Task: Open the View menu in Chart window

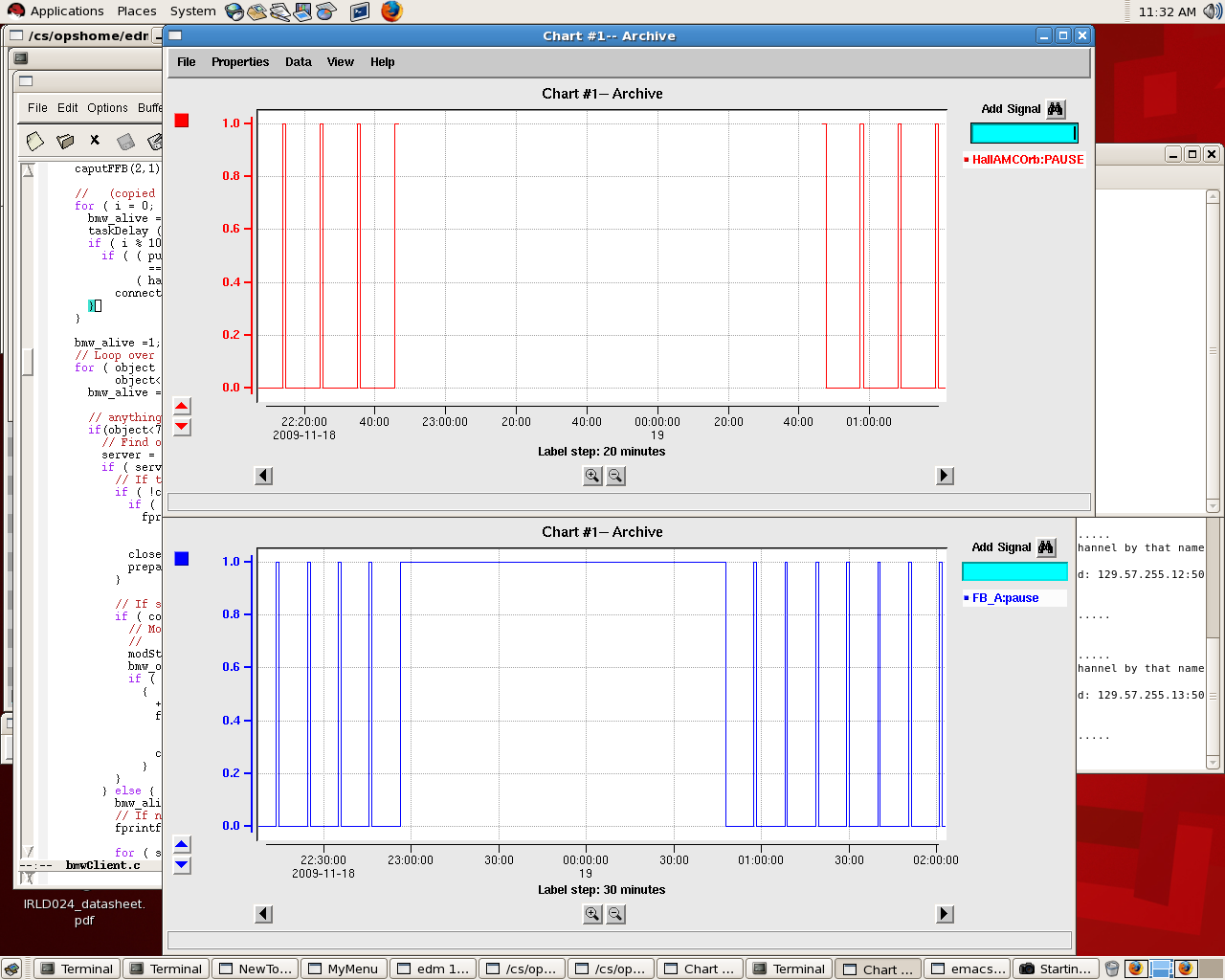Action: coord(341,62)
